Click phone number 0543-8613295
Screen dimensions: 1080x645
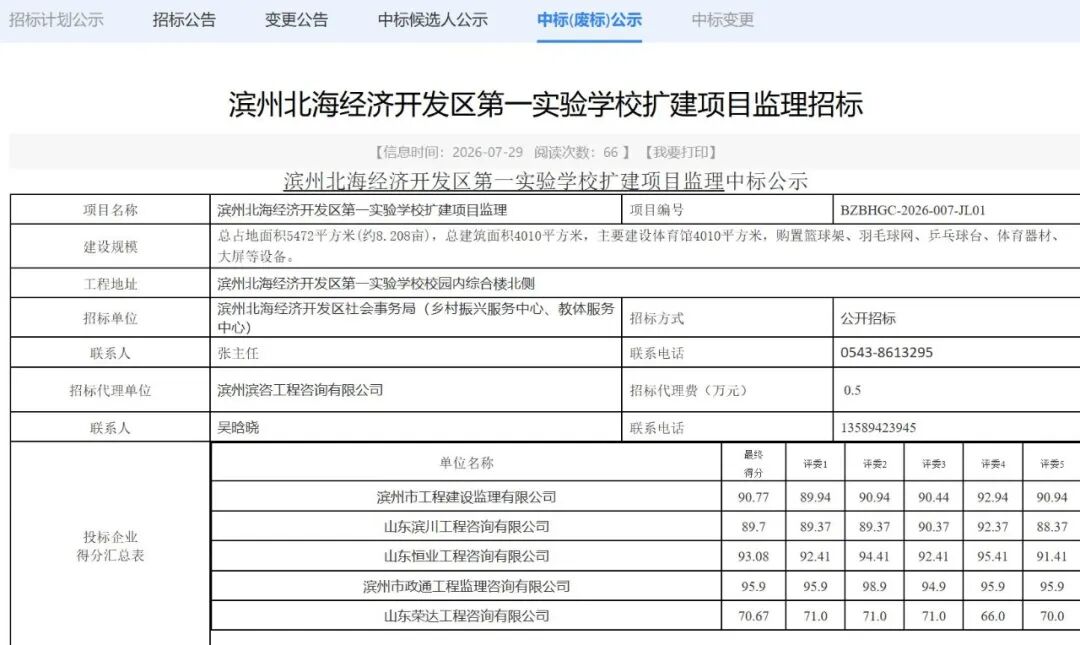(886, 353)
